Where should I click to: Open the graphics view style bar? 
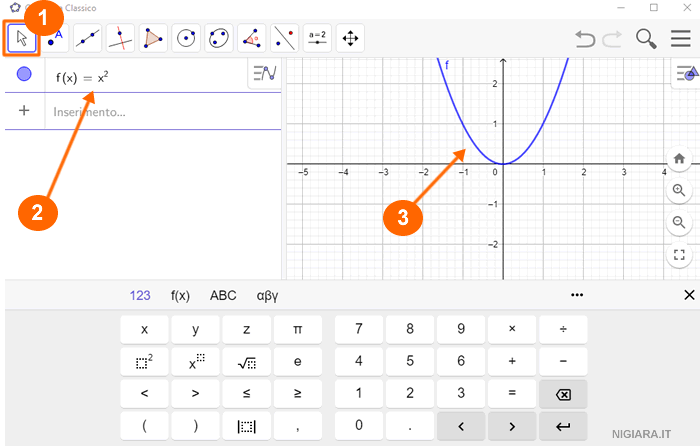pos(687,74)
